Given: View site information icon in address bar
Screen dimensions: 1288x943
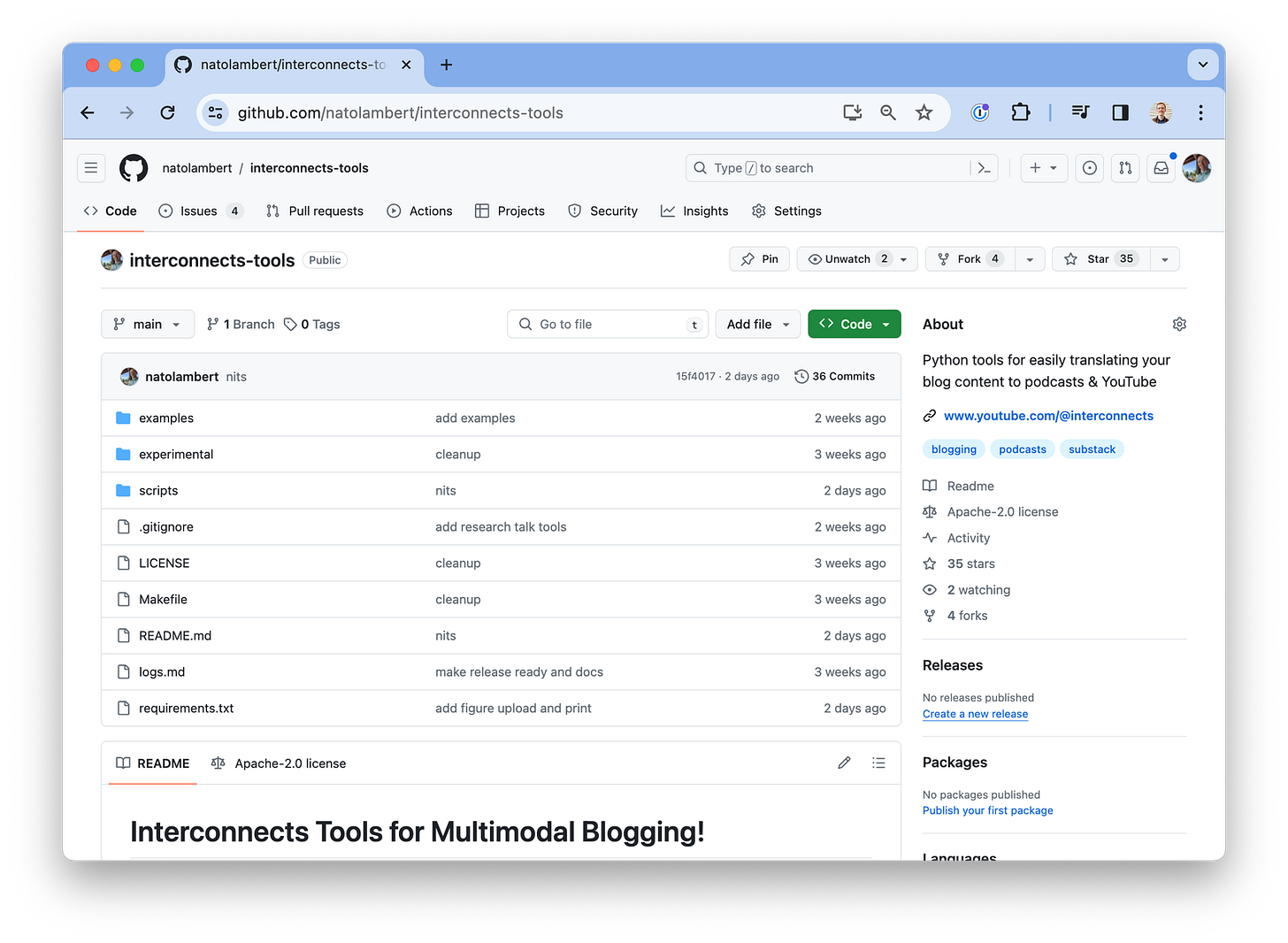Looking at the screenshot, I should click(x=215, y=112).
